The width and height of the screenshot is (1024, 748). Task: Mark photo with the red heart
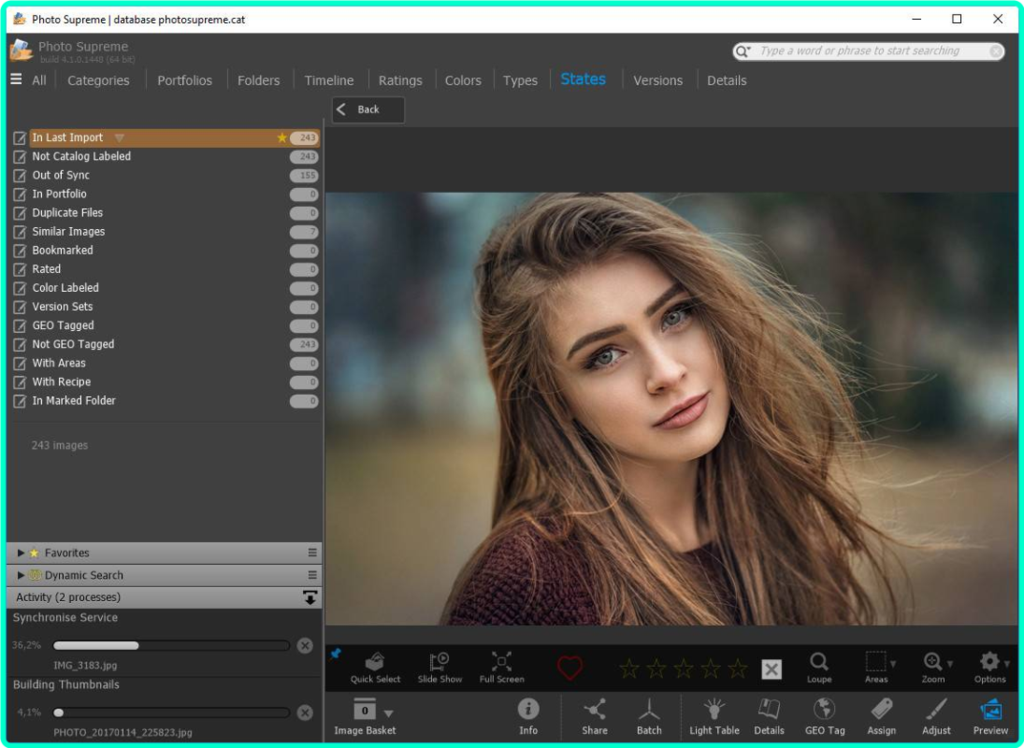570,668
